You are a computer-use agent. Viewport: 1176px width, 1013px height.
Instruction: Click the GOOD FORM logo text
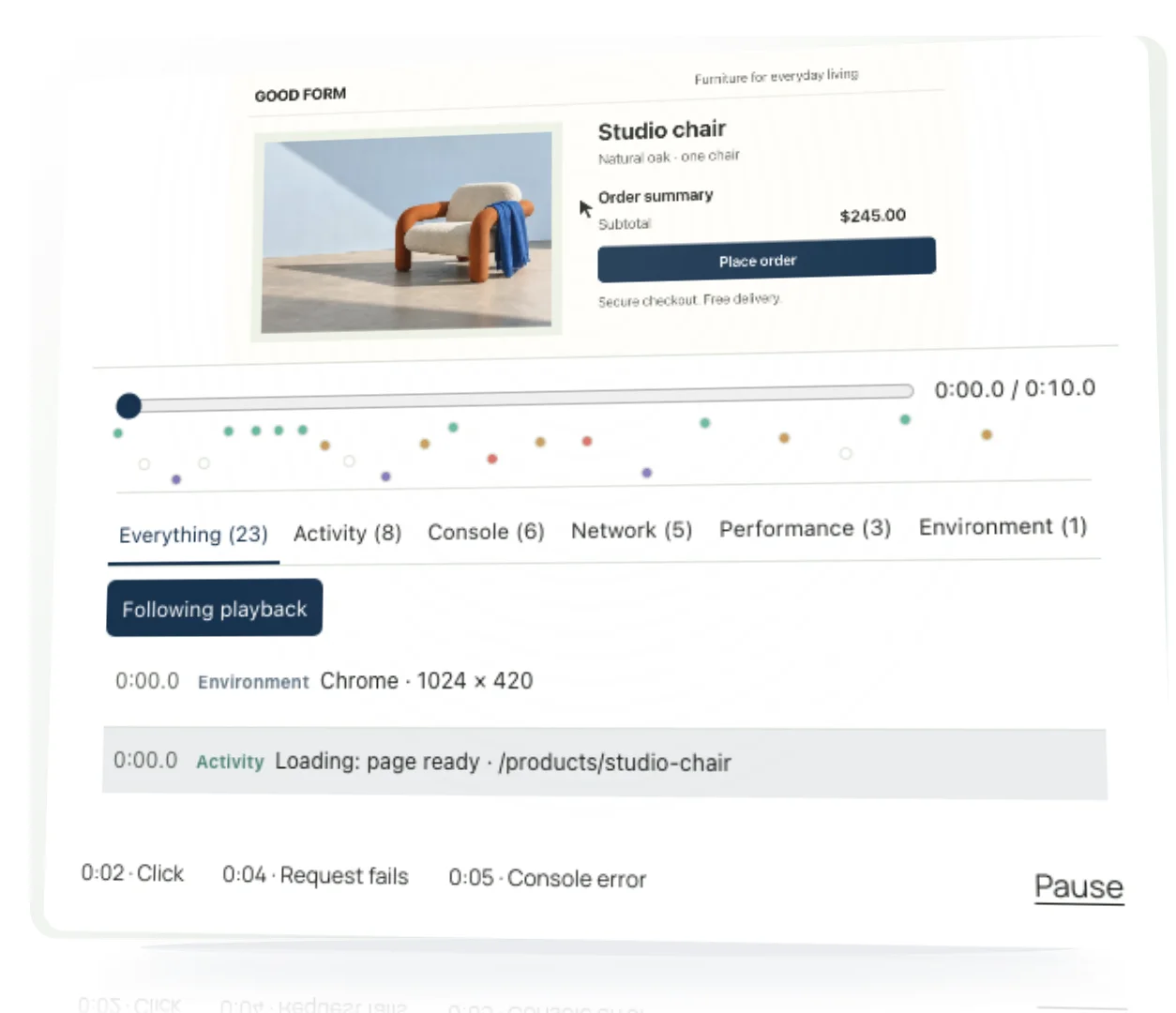point(300,94)
